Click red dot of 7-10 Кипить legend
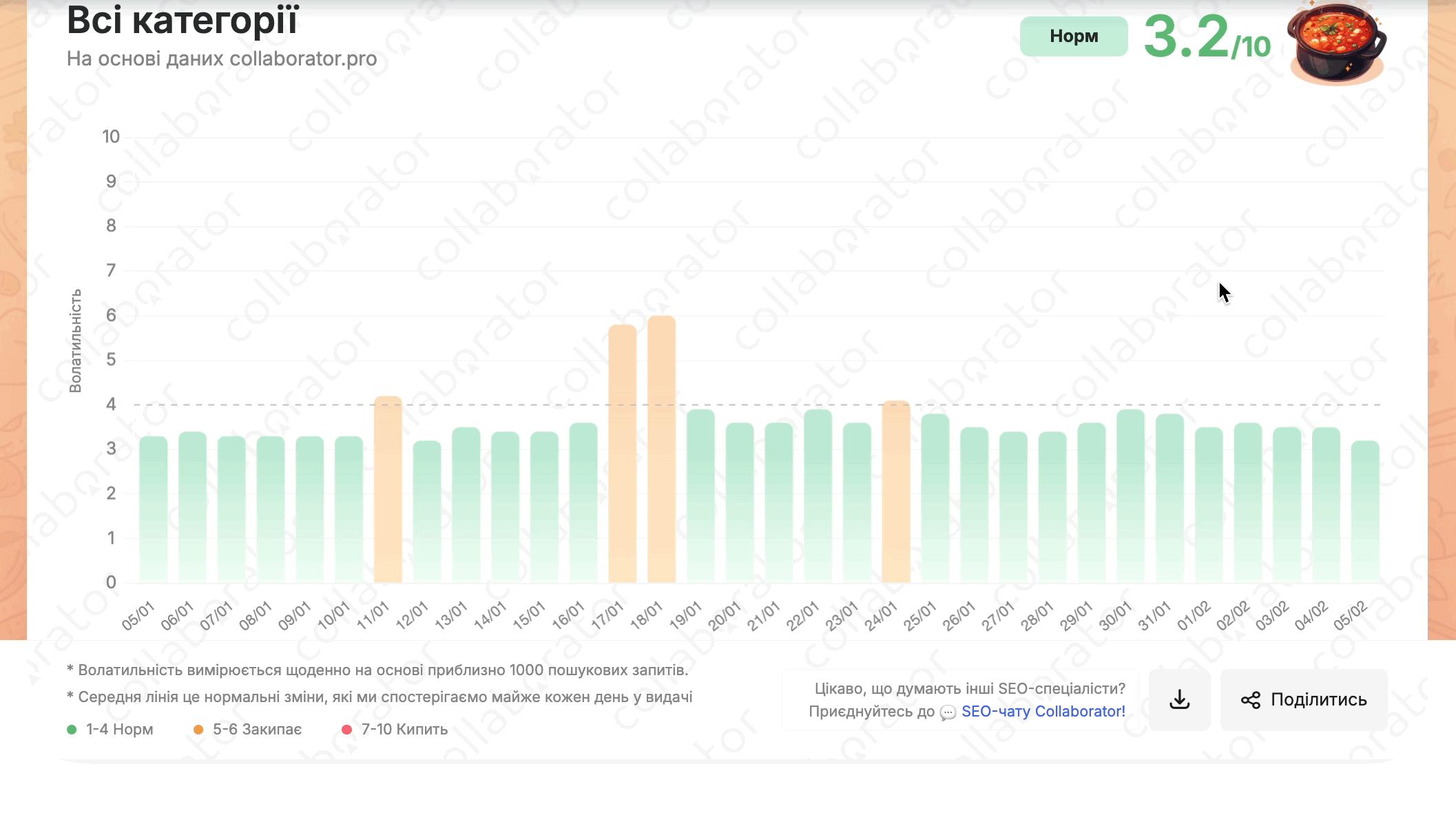 pyautogui.click(x=346, y=730)
